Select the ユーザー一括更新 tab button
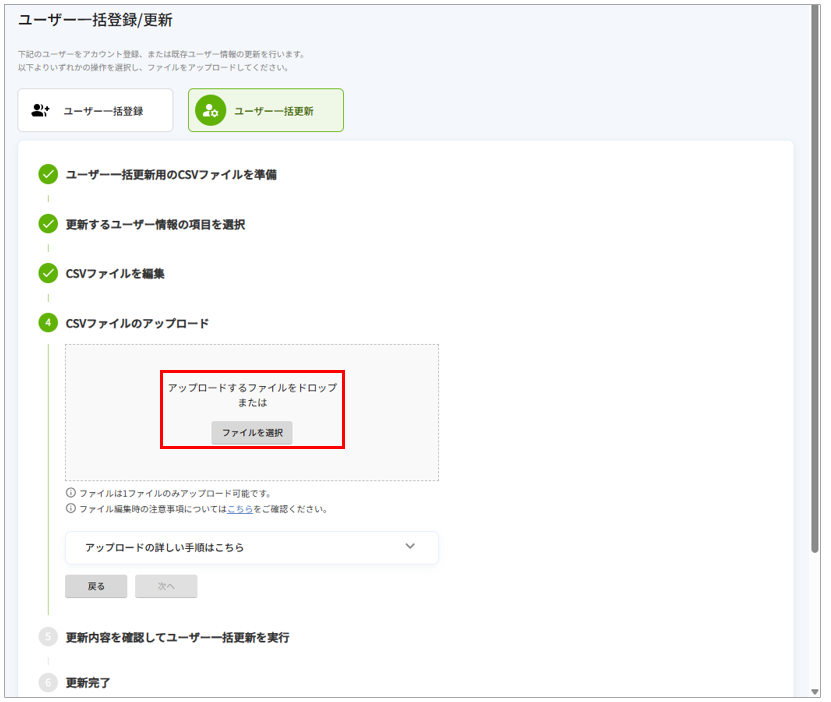The height and width of the screenshot is (702, 831). point(266,110)
